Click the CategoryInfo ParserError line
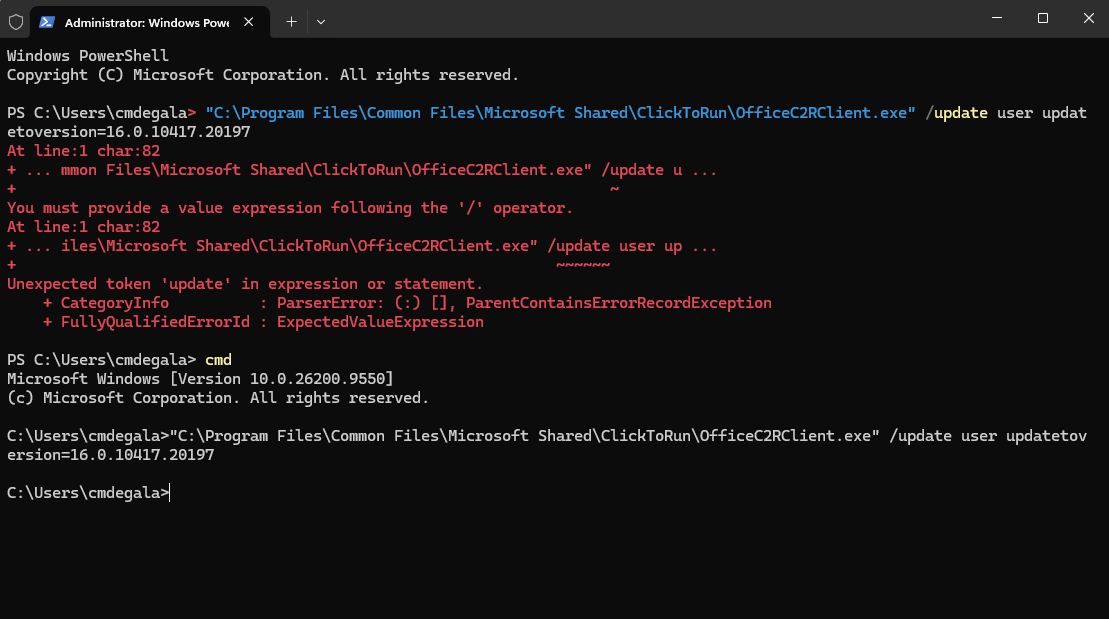 407,303
